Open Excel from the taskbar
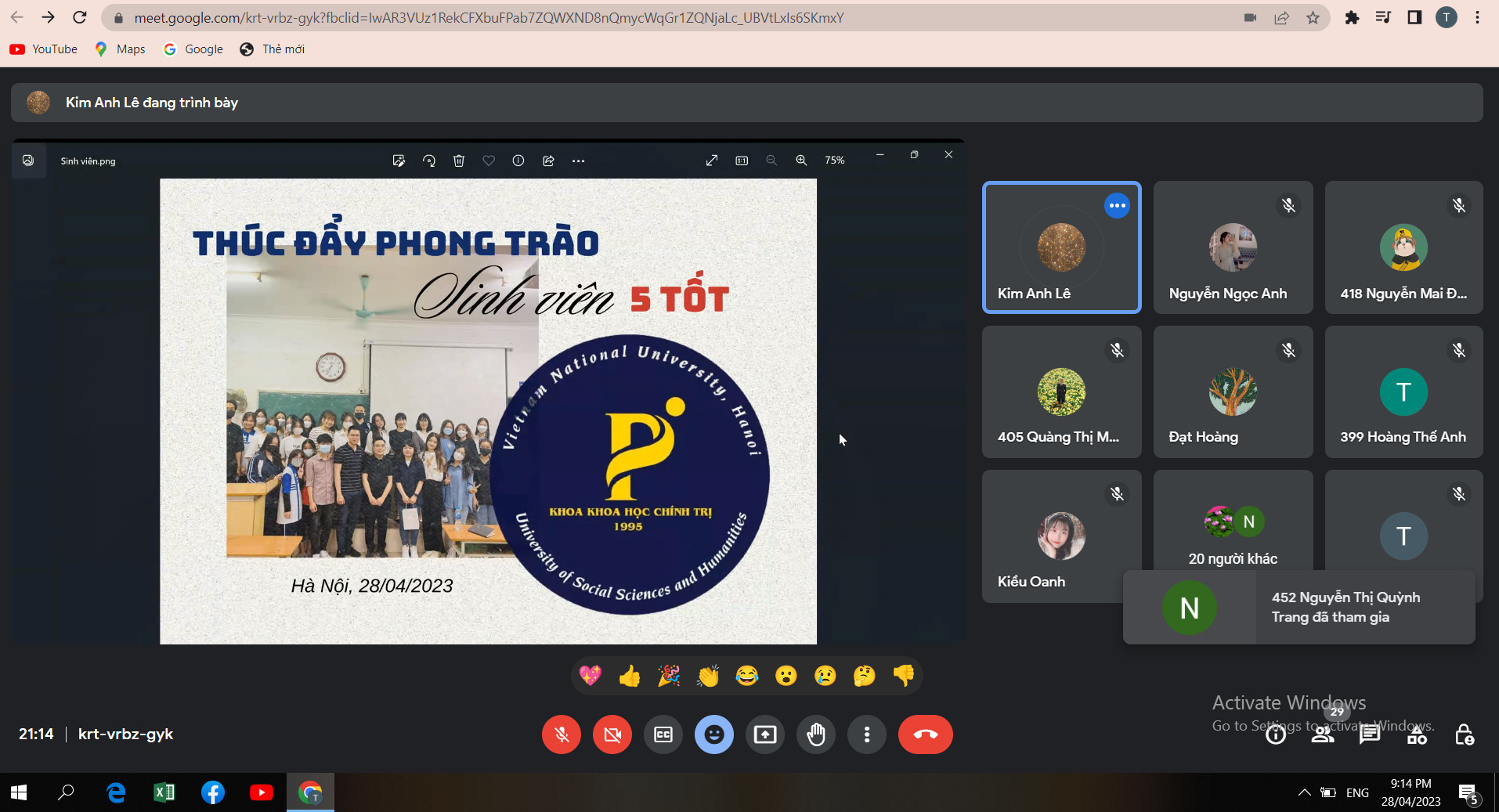 tap(164, 792)
